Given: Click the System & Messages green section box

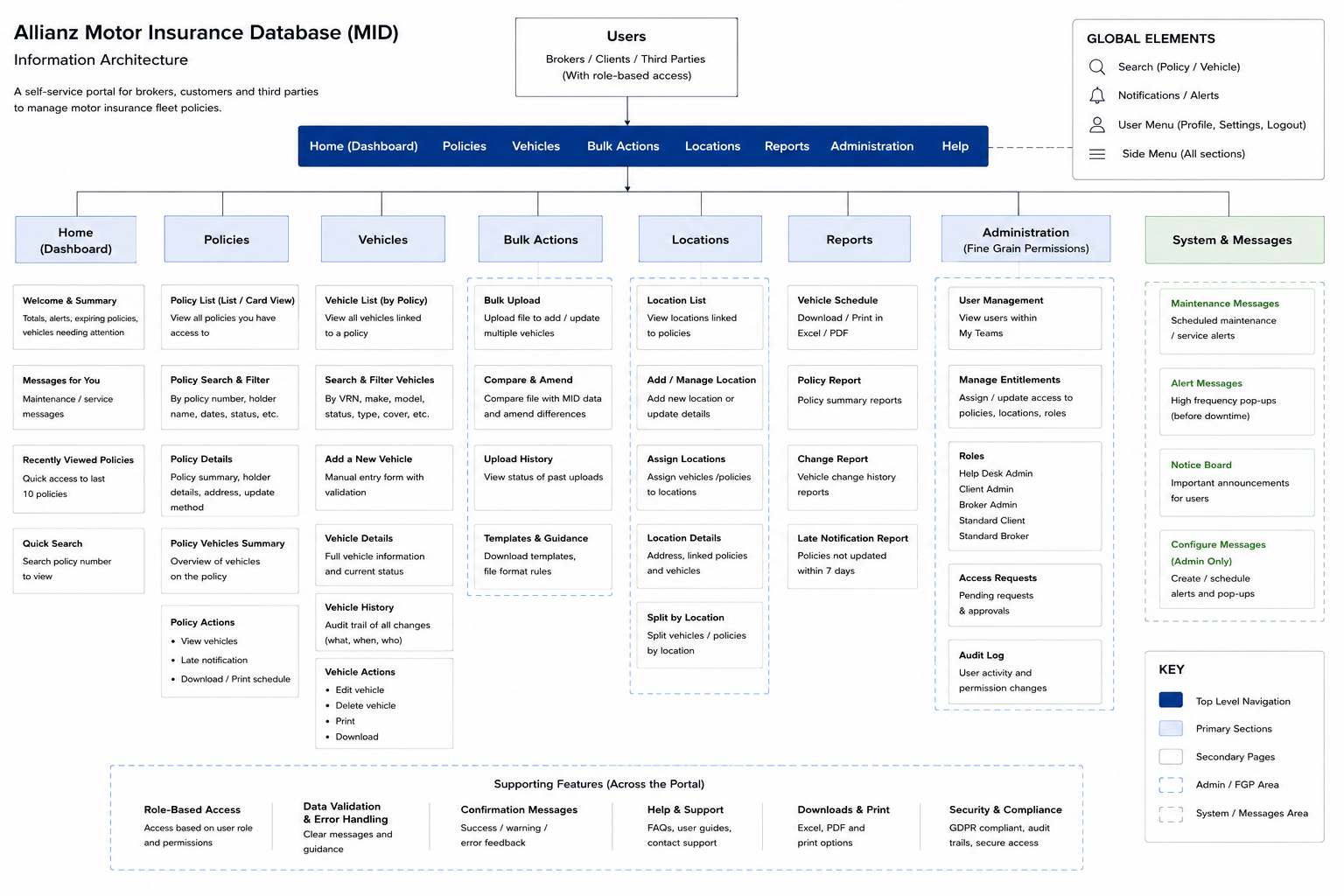Looking at the screenshot, I should [x=1234, y=240].
